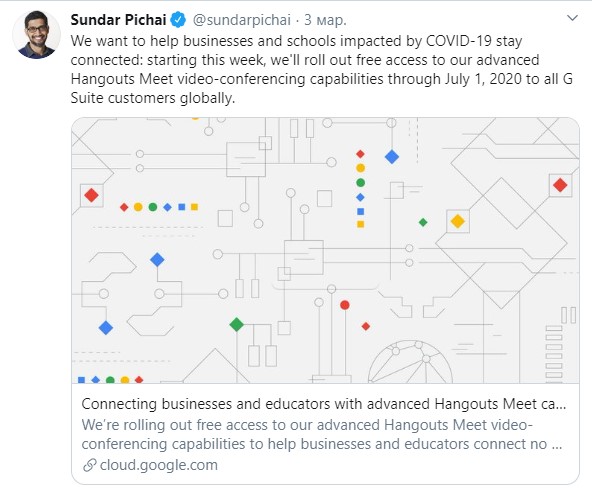Expand the tweet options chevron
The width and height of the screenshot is (592, 495).
click(572, 18)
